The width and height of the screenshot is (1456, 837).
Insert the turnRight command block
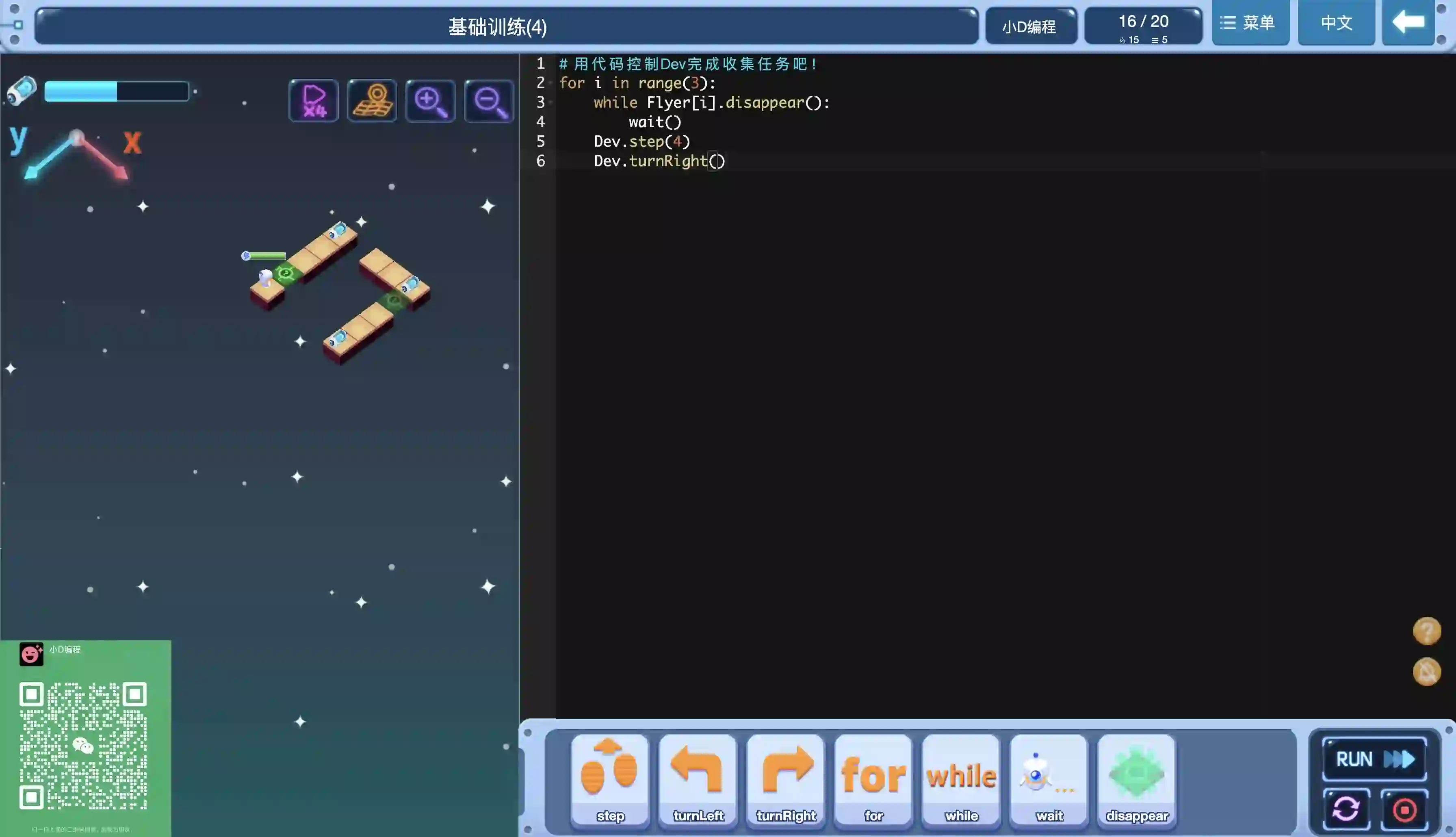[x=785, y=780]
